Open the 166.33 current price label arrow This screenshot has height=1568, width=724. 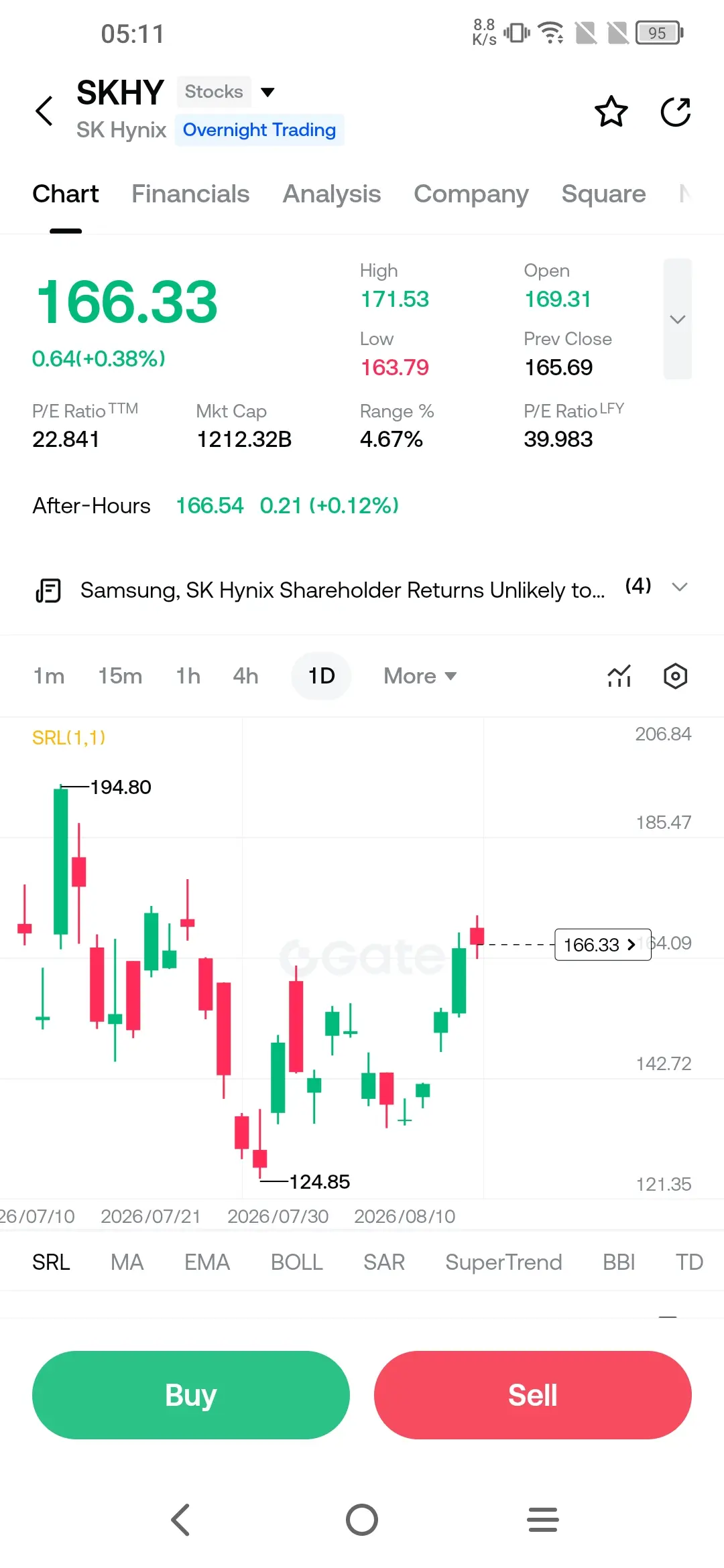click(603, 944)
